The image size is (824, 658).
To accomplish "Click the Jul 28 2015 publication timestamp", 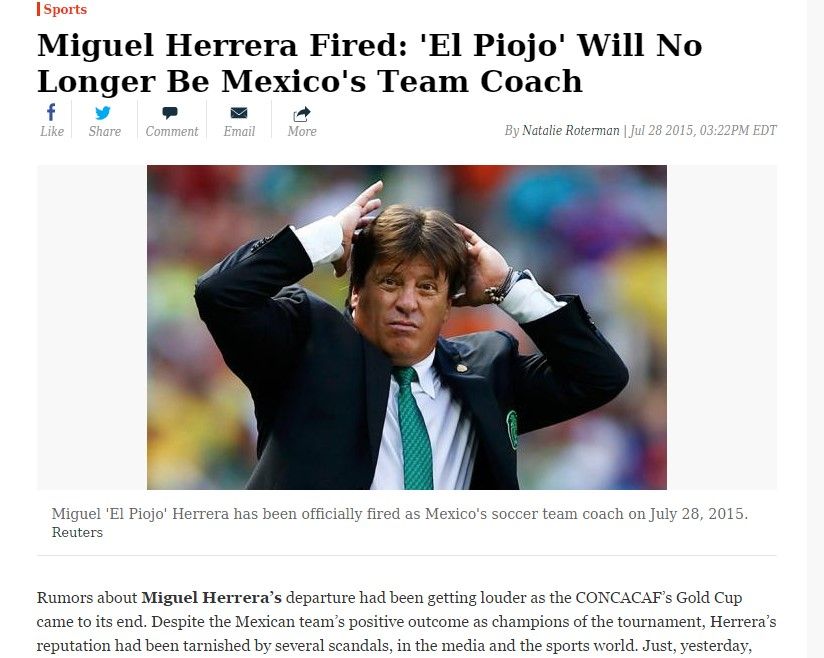I will (703, 130).
